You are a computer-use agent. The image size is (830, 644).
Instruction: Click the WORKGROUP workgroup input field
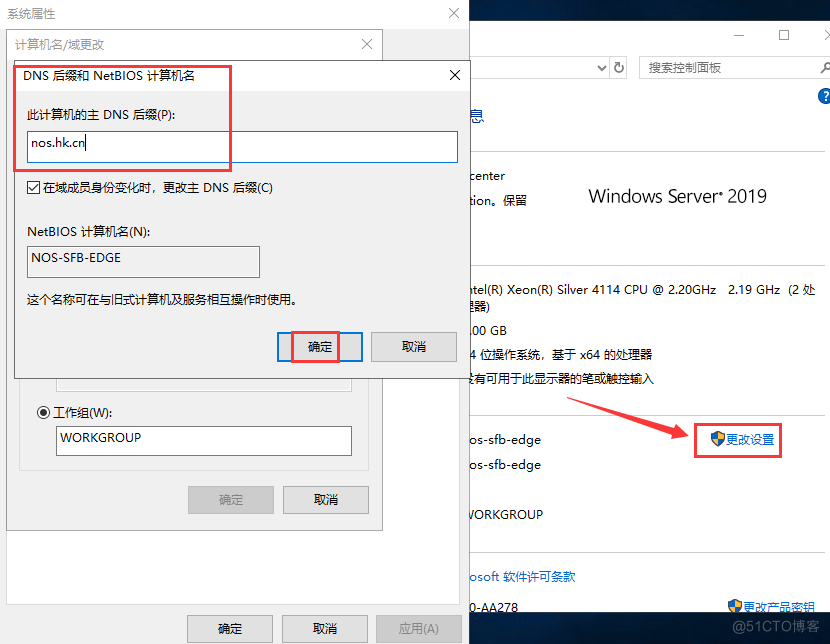click(x=204, y=441)
